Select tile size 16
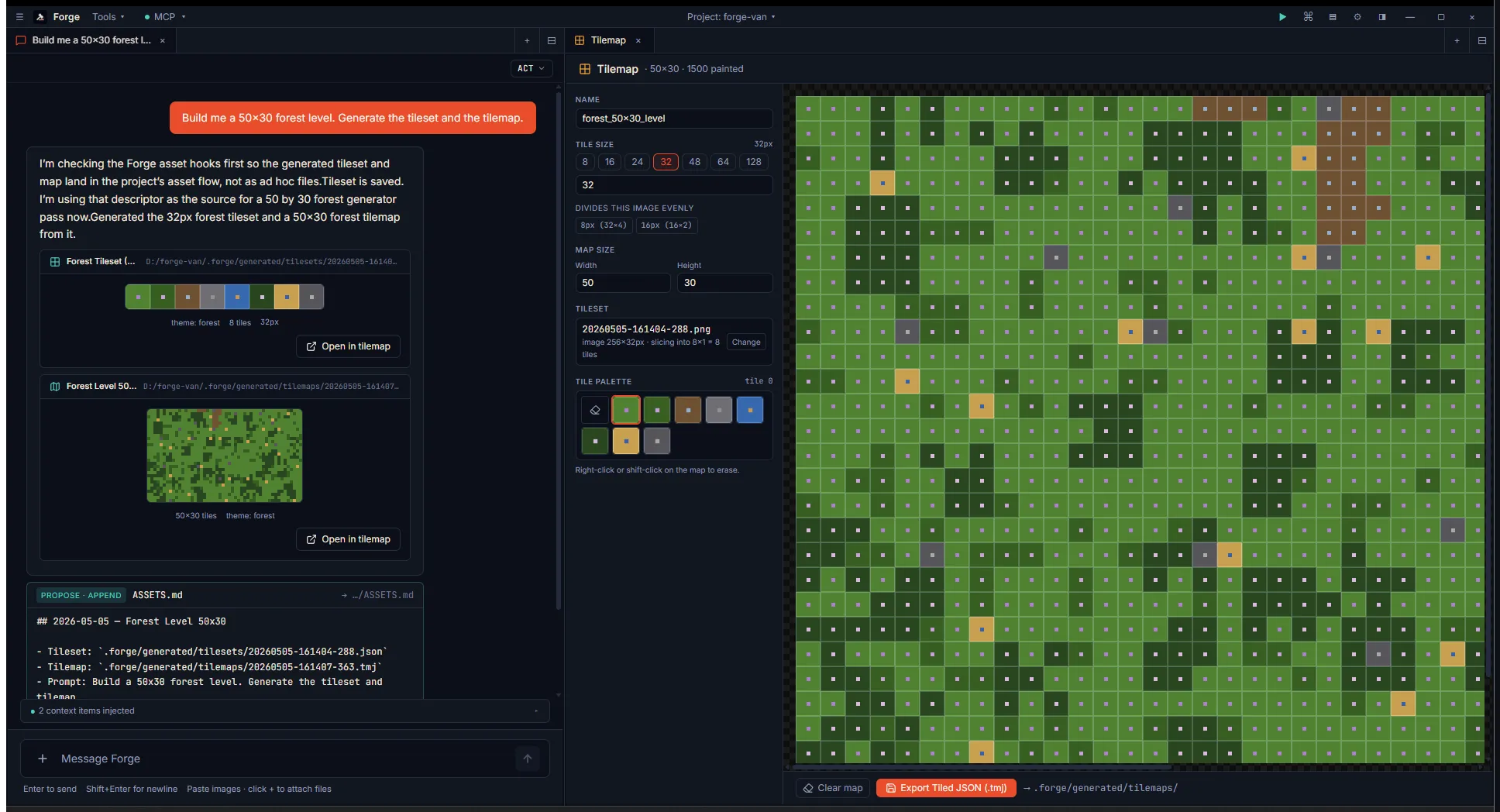Viewport: 1500px width, 812px height. pos(610,162)
